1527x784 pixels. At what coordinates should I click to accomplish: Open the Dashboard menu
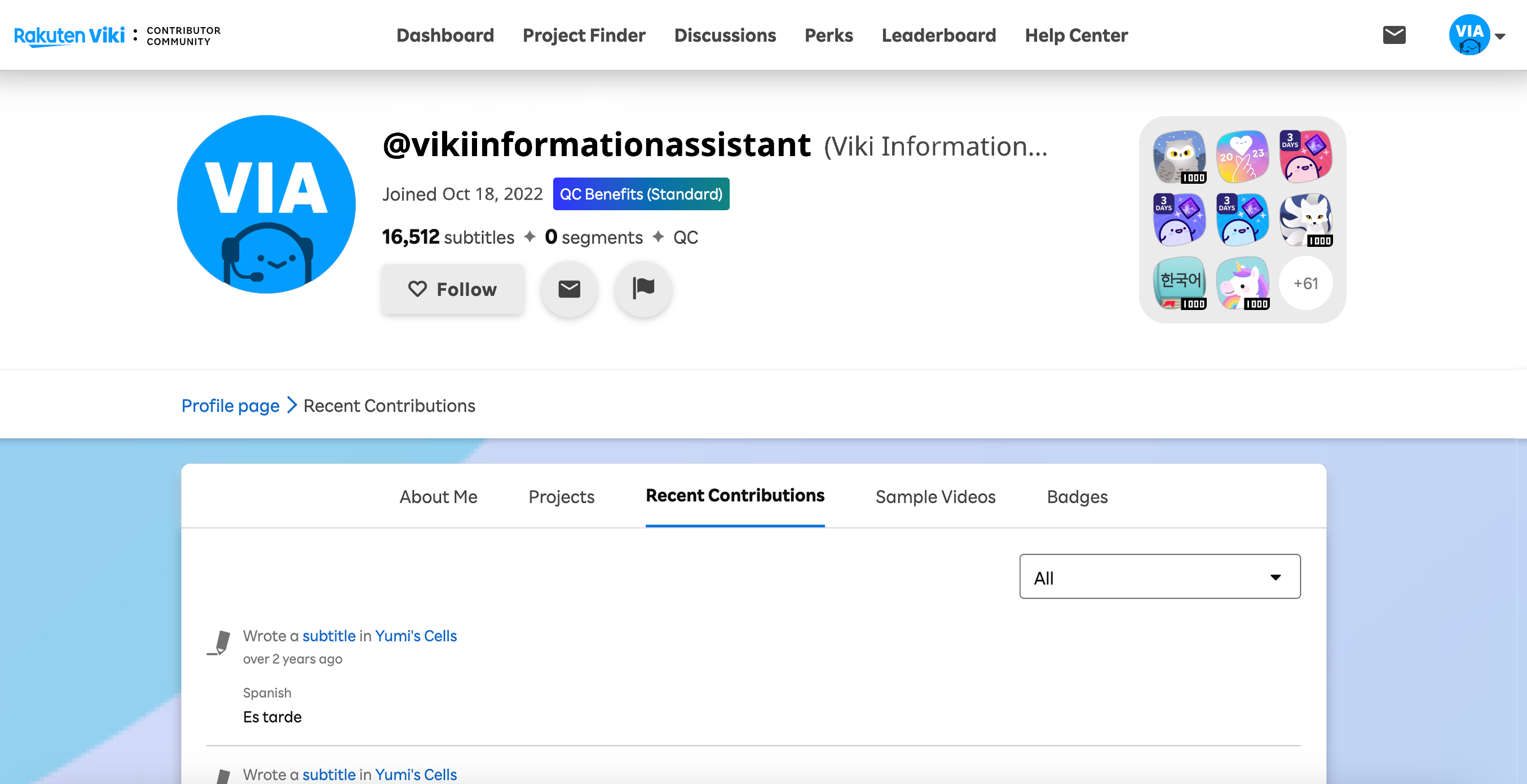coord(445,35)
